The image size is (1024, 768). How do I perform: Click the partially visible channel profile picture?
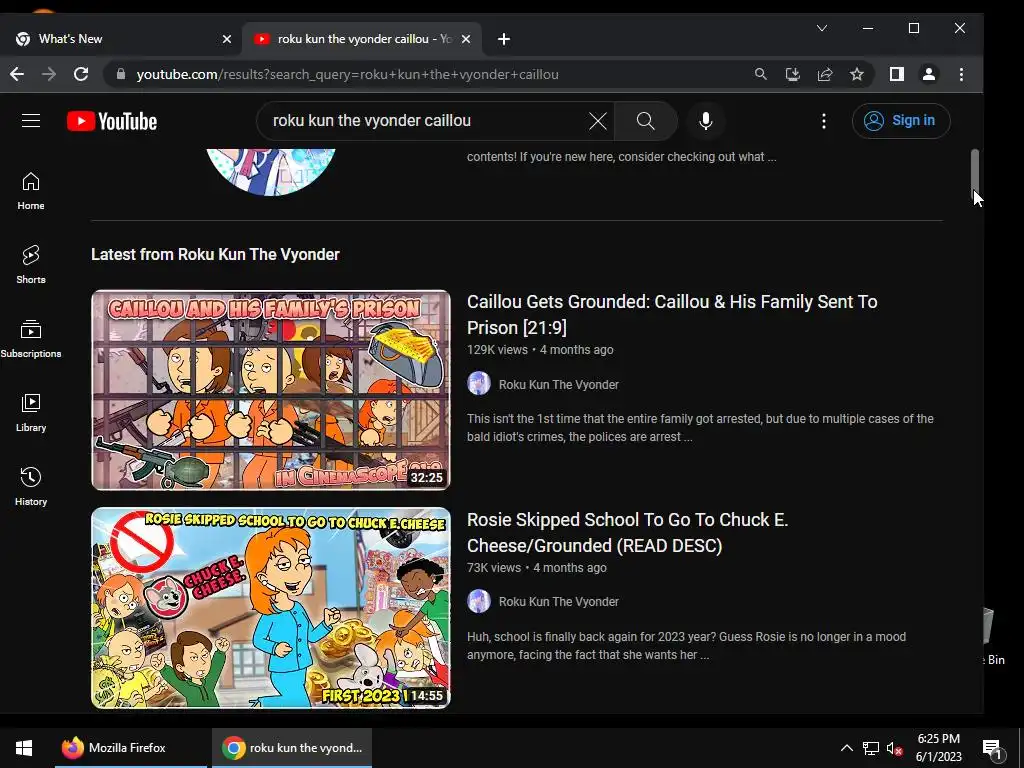pyautogui.click(x=271, y=172)
